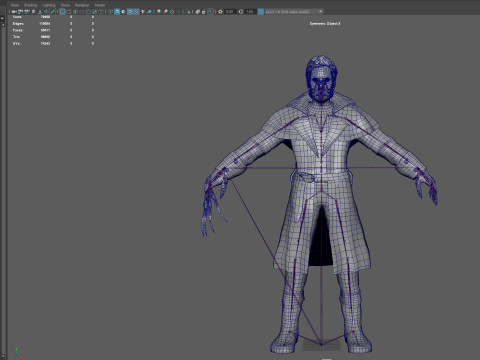Click the Safe Title icon

tap(101, 12)
